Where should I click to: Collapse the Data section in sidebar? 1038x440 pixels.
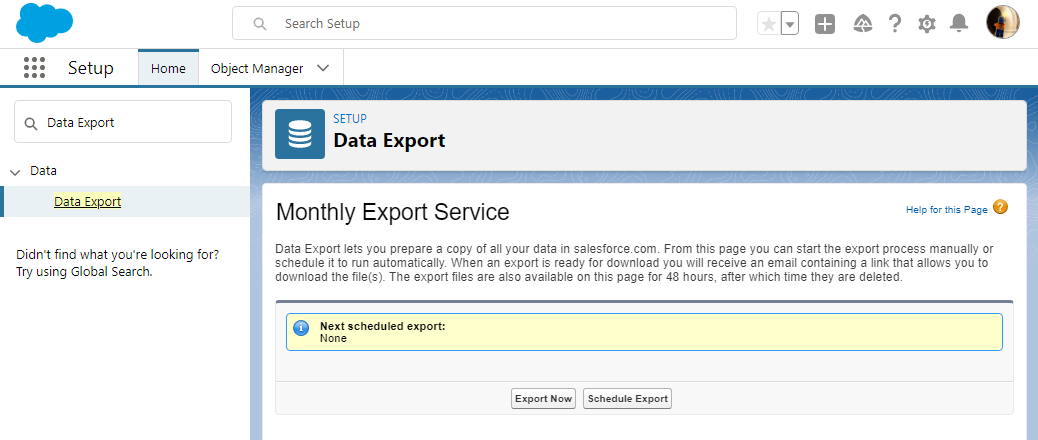click(15, 171)
